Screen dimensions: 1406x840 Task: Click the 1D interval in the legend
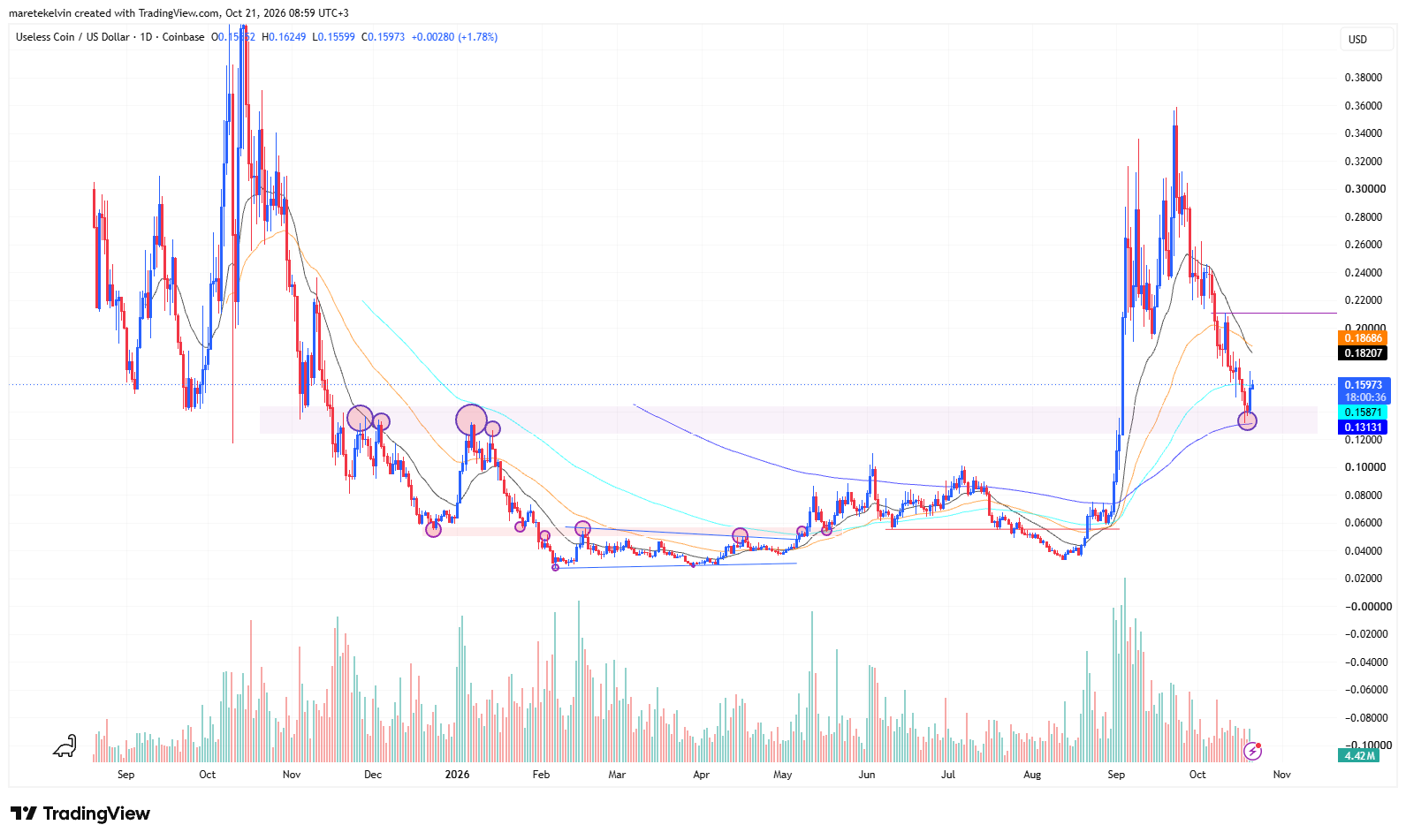[x=146, y=37]
